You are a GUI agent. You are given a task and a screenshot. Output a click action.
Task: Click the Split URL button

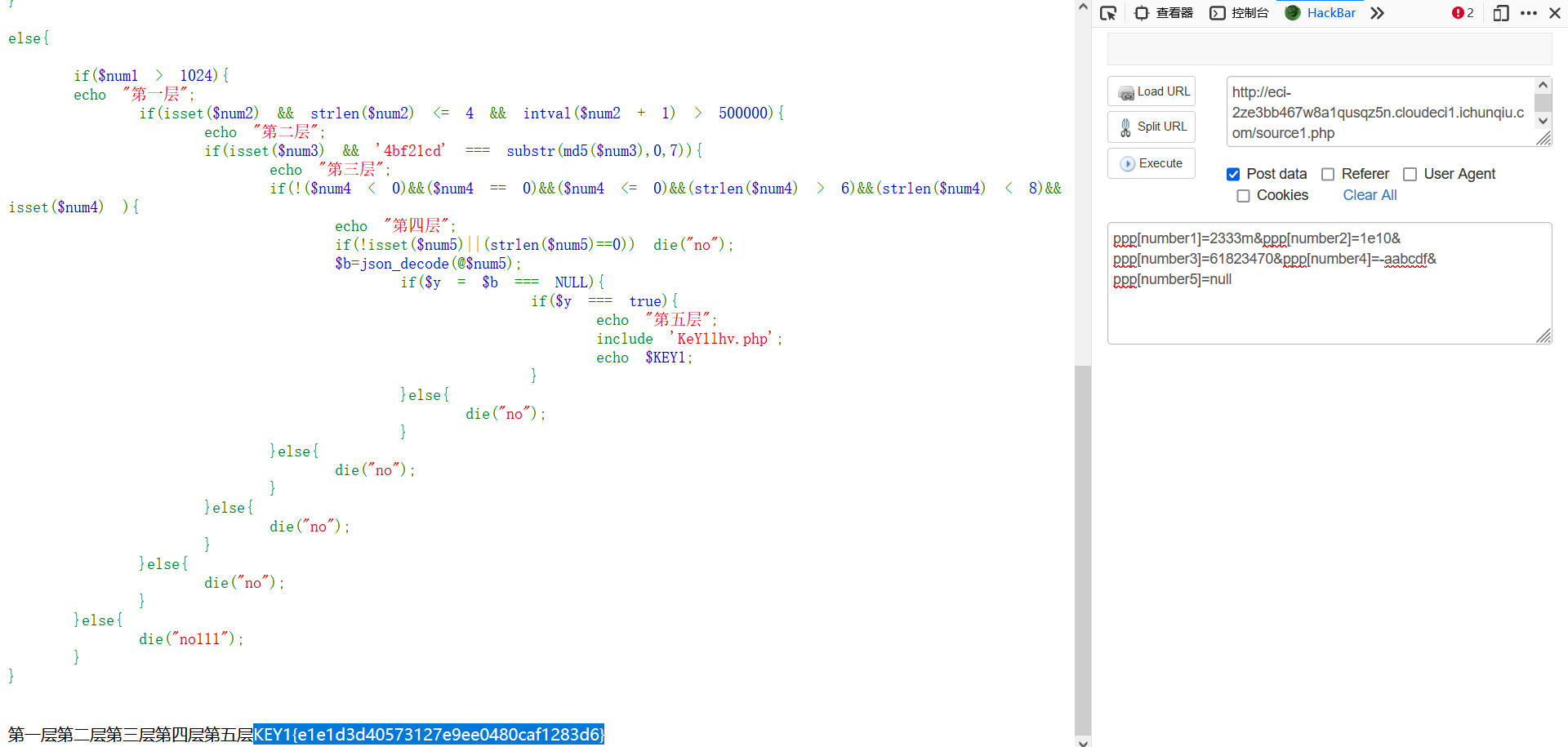tap(1151, 127)
